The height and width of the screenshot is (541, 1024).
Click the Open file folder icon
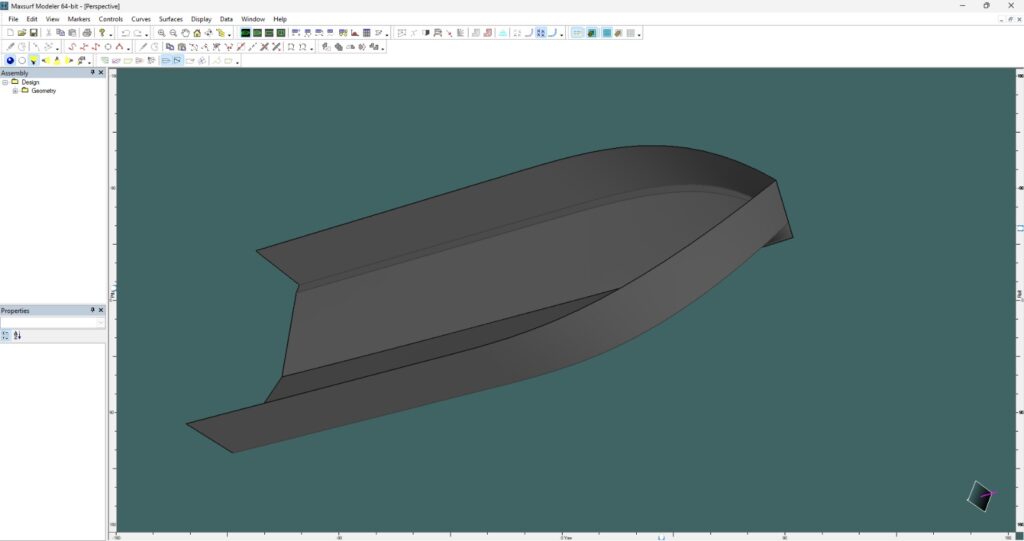22,33
